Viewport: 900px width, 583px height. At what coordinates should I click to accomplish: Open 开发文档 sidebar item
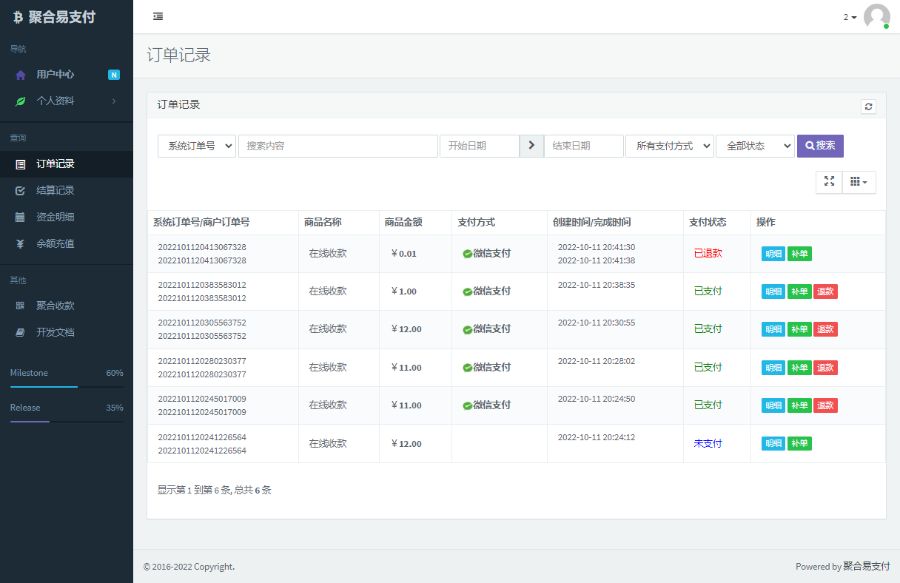point(67,332)
